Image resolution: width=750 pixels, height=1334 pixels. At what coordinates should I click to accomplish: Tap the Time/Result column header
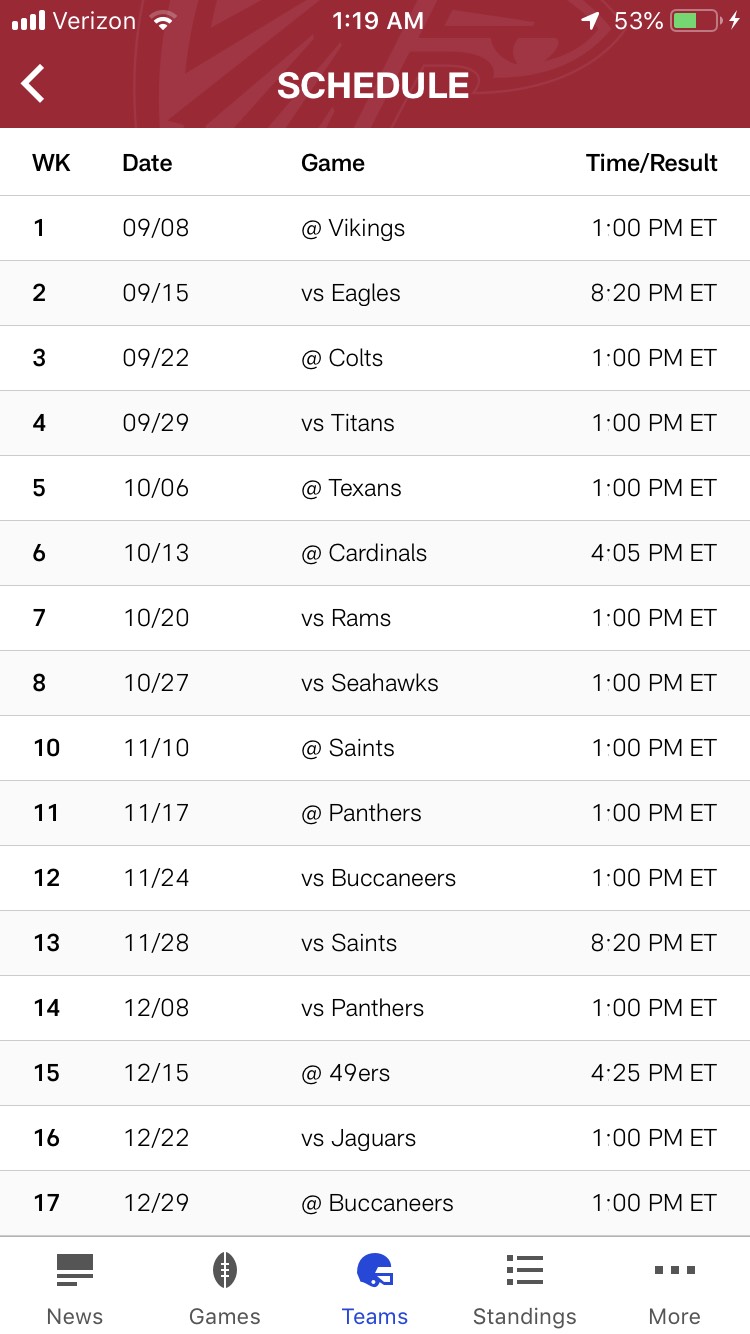point(651,163)
